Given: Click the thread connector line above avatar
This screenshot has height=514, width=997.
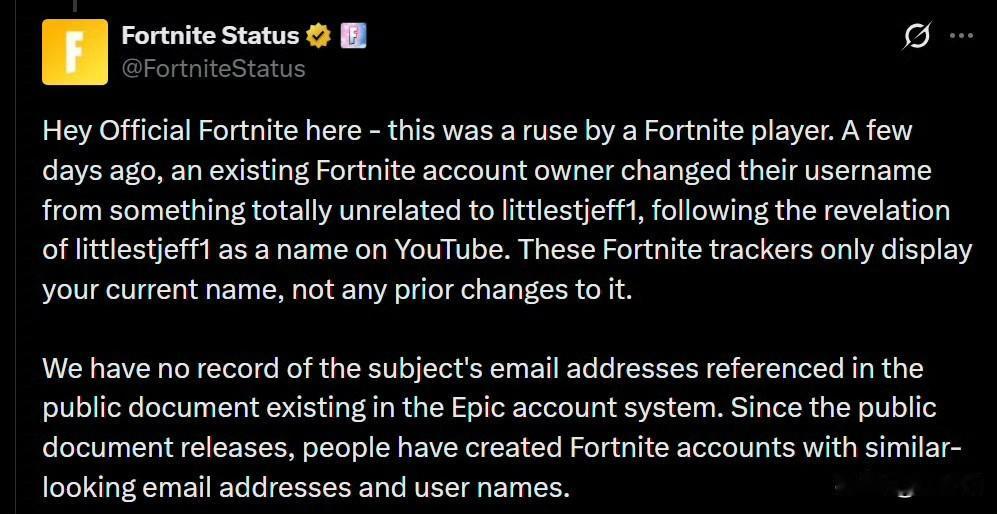Looking at the screenshot, I should [76, 5].
